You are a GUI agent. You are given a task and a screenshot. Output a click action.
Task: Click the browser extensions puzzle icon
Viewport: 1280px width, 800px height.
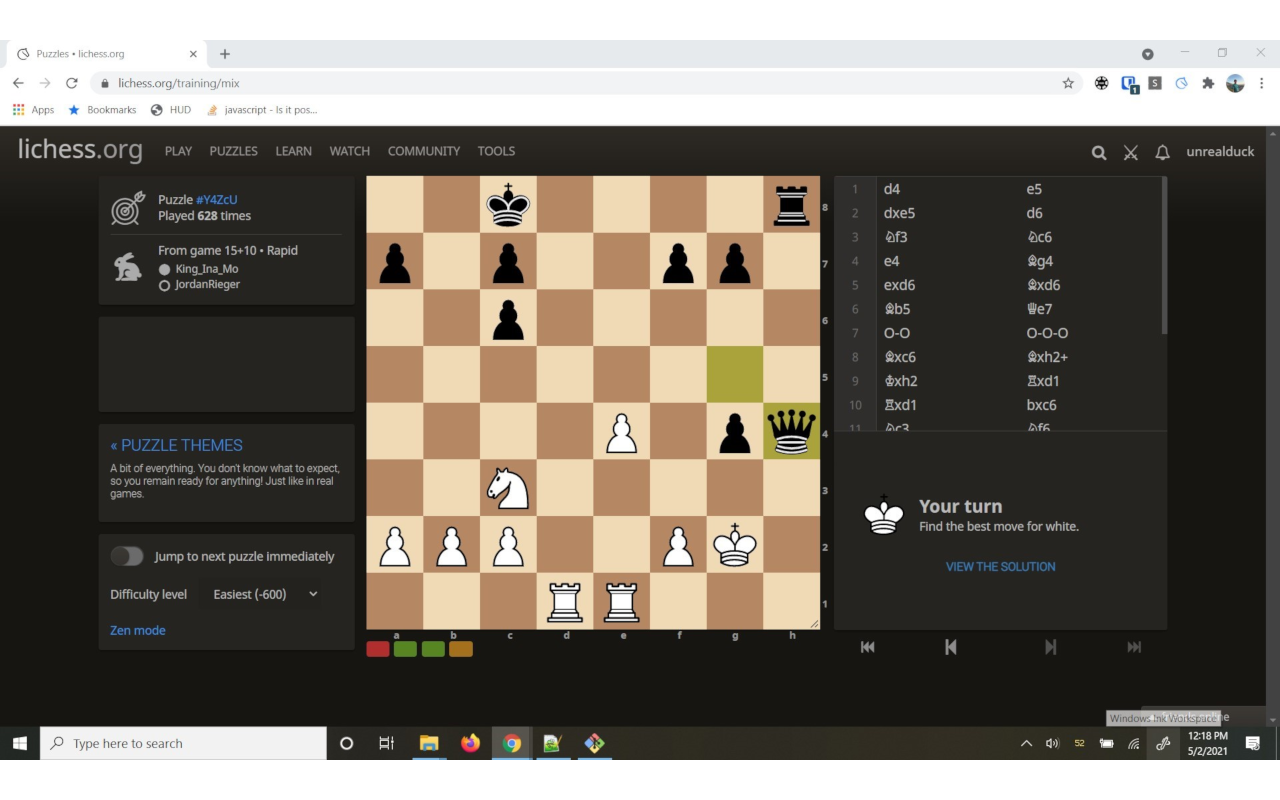[1208, 83]
